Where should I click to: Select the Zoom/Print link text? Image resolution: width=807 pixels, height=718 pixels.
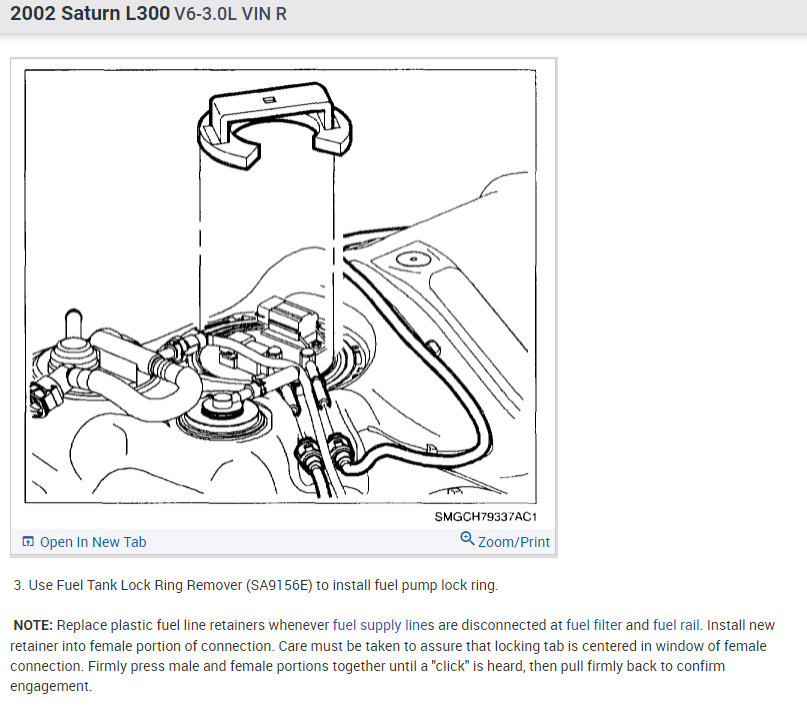[x=514, y=542]
